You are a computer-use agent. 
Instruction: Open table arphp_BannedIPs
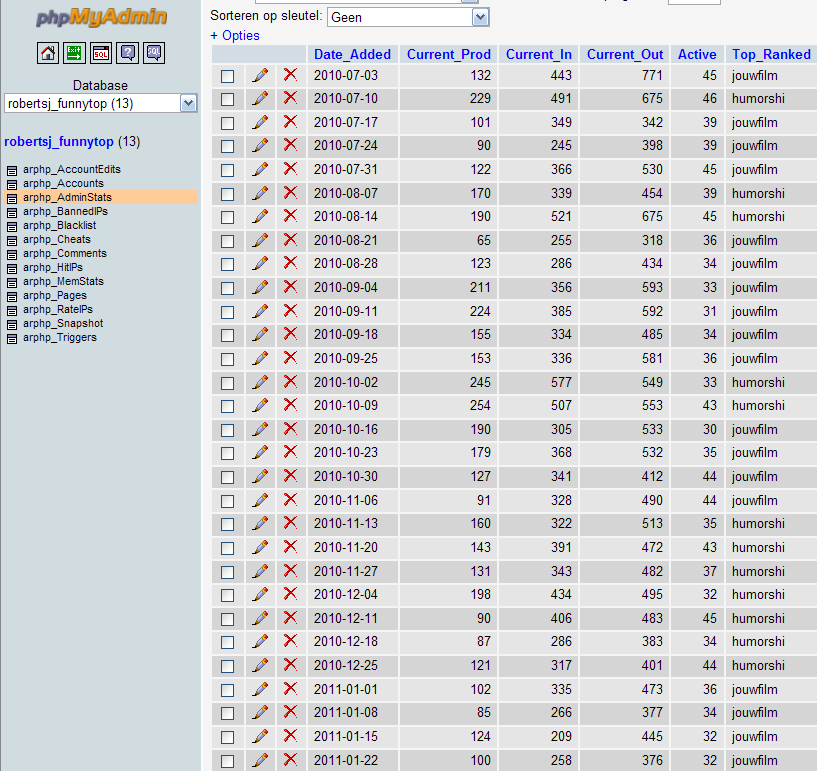tap(65, 212)
